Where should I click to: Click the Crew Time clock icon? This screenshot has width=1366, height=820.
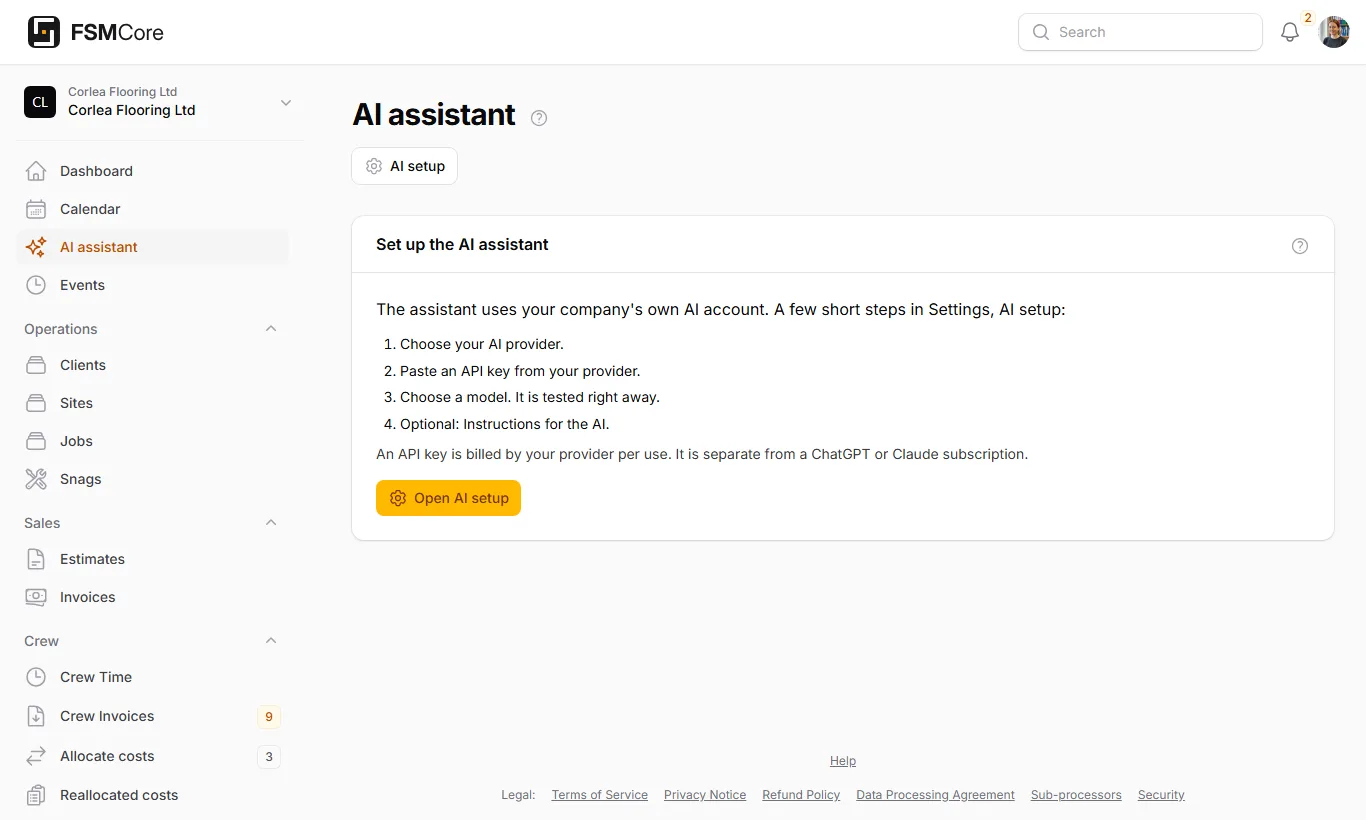pyautogui.click(x=36, y=677)
